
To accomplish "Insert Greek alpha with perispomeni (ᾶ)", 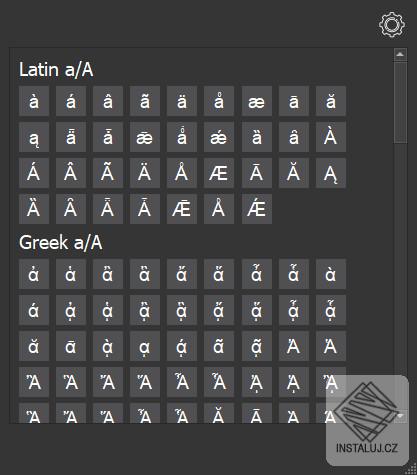I will point(219,346).
